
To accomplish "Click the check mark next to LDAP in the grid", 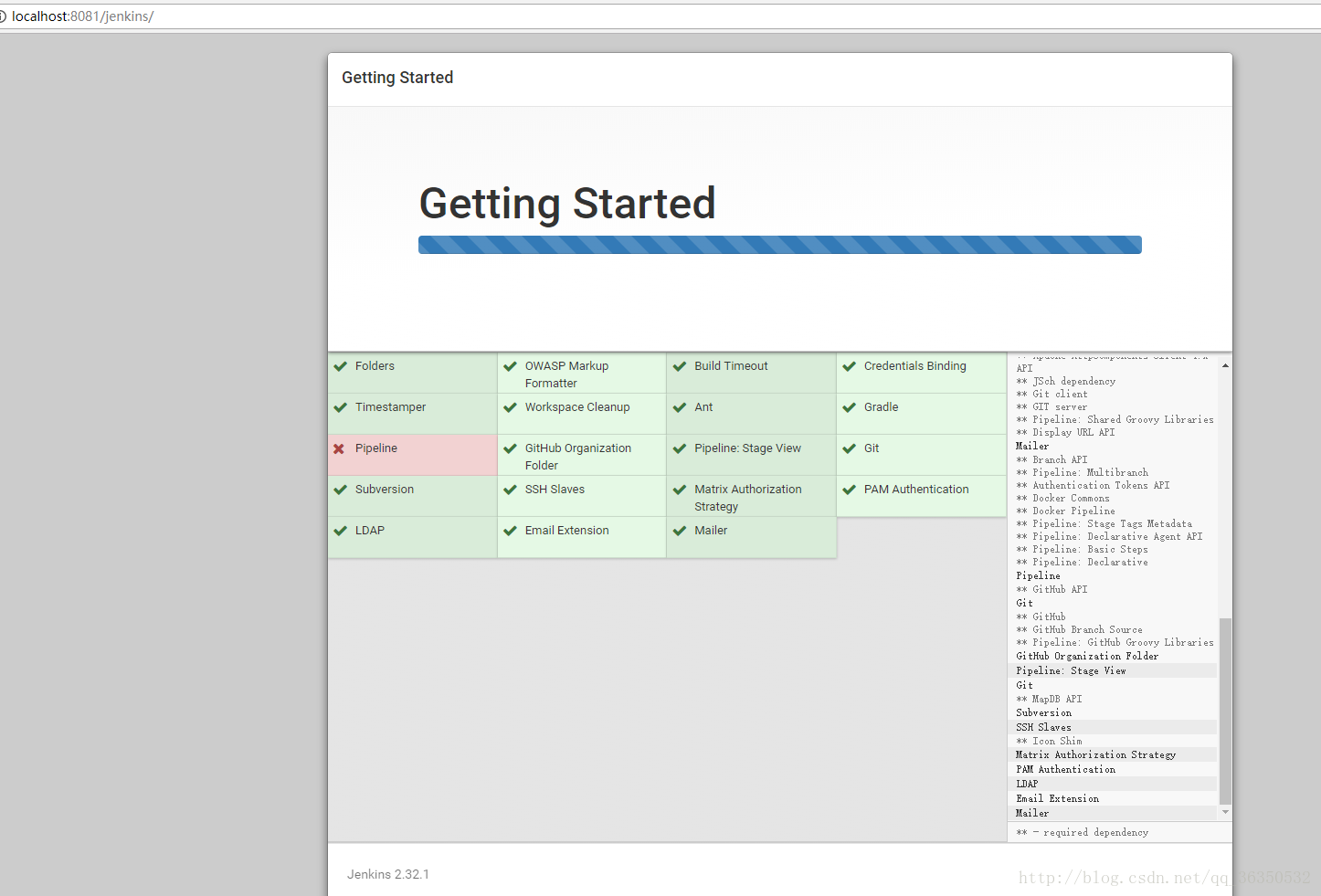I will 340,531.
